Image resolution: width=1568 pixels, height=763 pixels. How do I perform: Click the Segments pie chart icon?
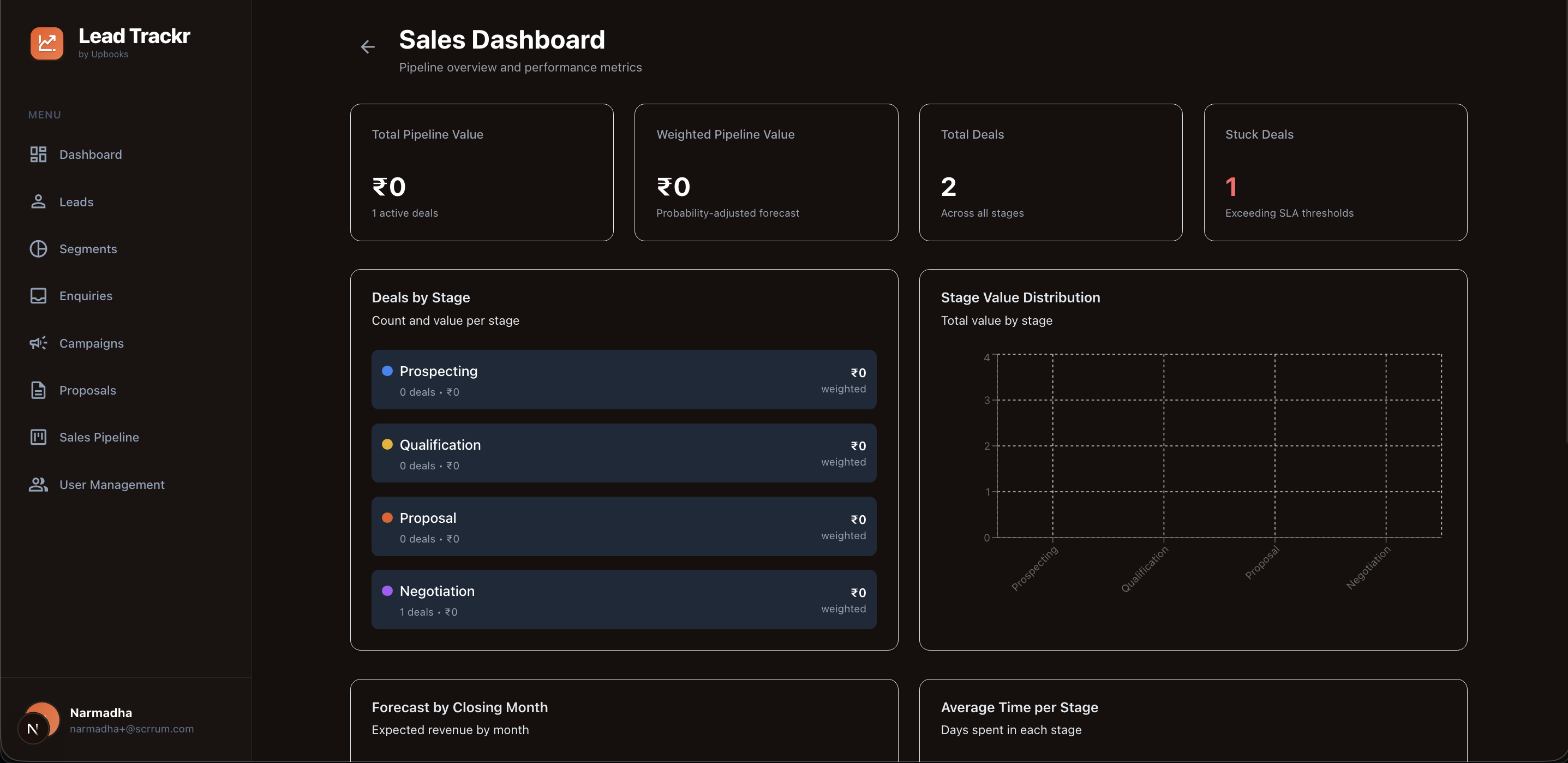coord(38,248)
